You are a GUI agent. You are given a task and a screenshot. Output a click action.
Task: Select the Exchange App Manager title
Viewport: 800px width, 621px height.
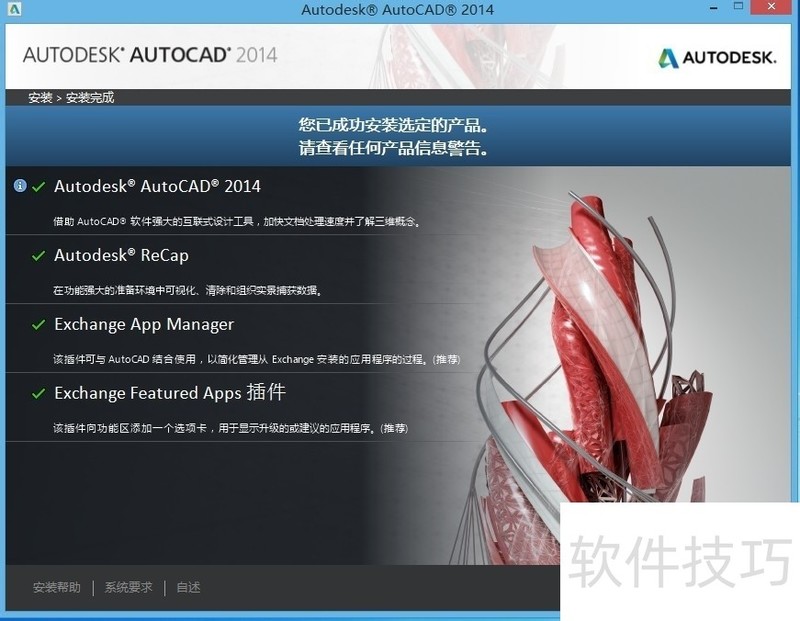pyautogui.click(x=144, y=325)
